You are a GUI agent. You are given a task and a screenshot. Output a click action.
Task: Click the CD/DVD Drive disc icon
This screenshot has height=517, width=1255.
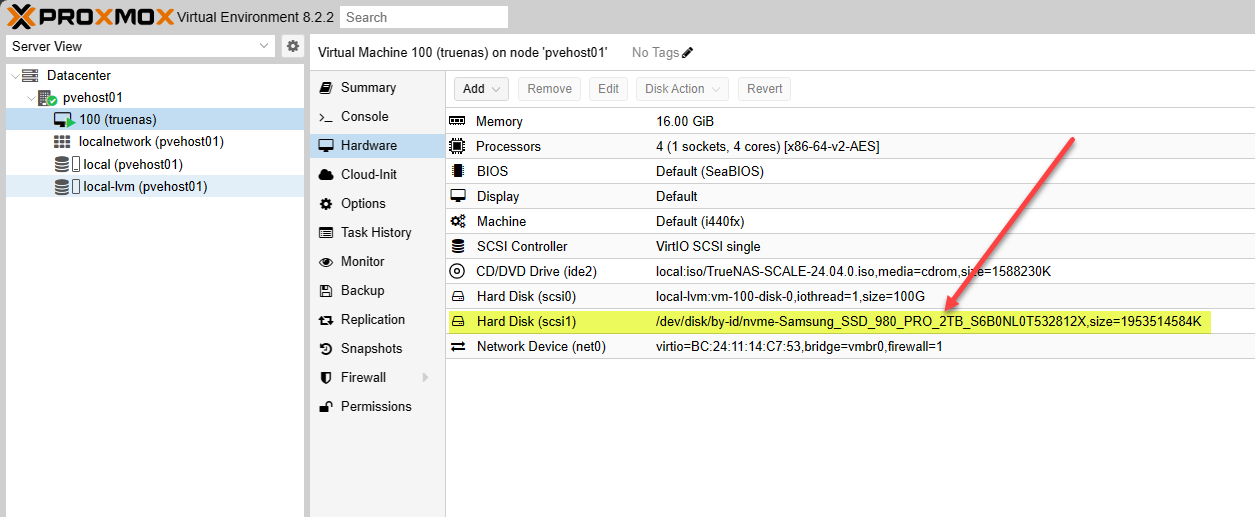457,271
